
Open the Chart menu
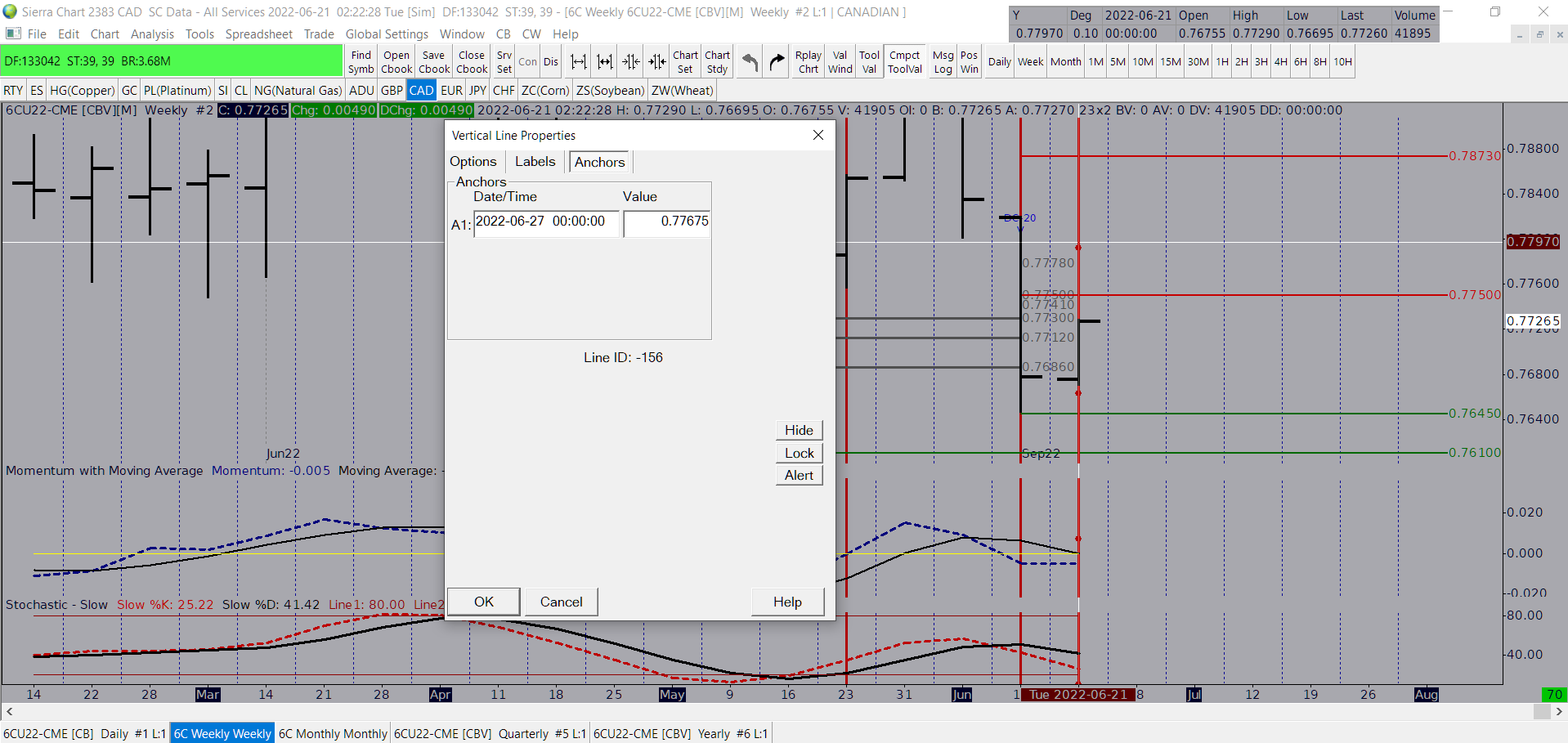[105, 34]
